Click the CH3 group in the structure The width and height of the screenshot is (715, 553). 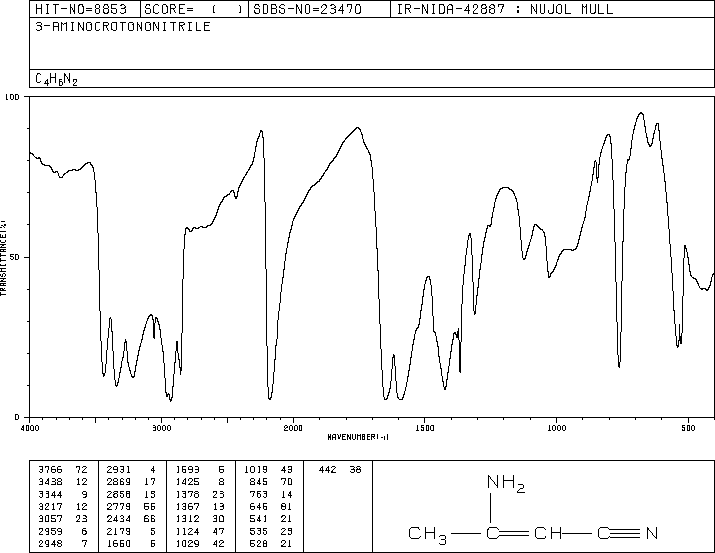[428, 534]
